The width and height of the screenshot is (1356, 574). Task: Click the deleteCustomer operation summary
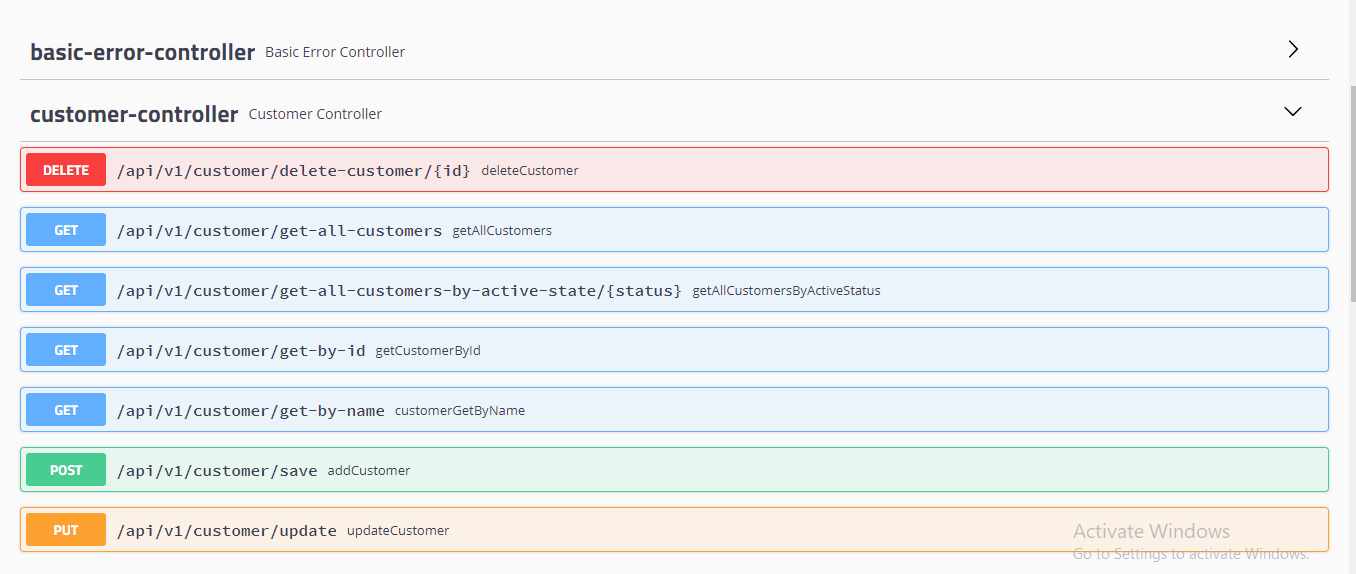click(530, 171)
